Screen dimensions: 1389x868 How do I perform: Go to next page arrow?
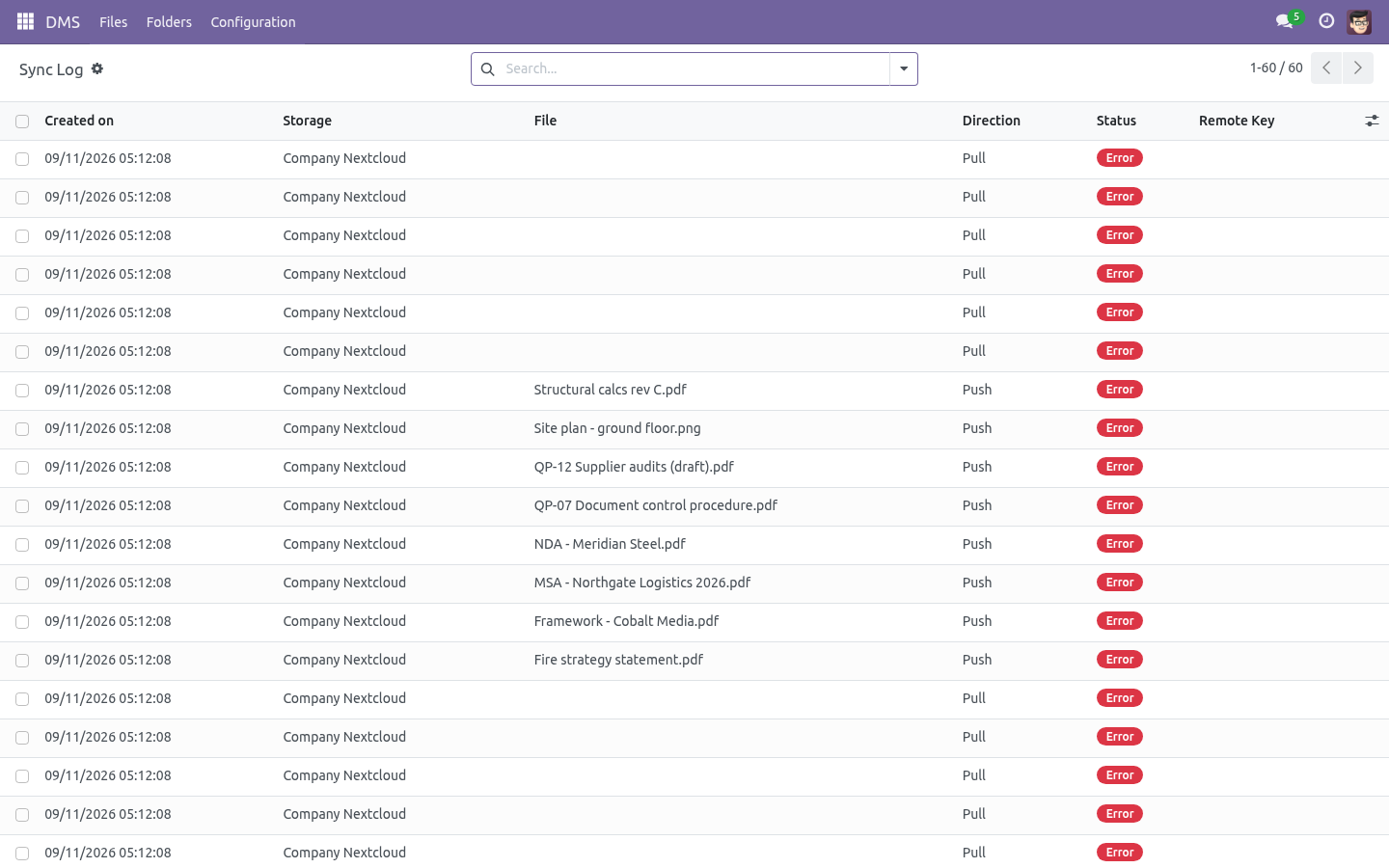point(1358,68)
